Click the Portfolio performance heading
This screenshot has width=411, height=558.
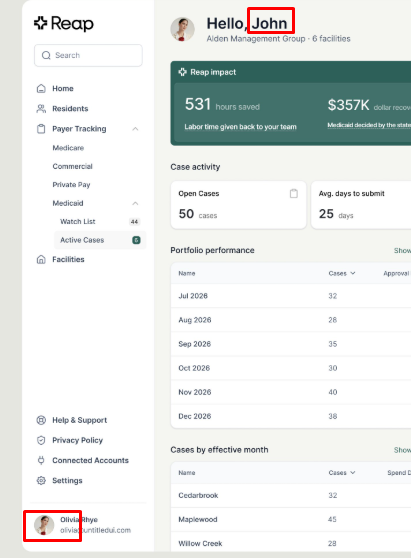coord(212,250)
